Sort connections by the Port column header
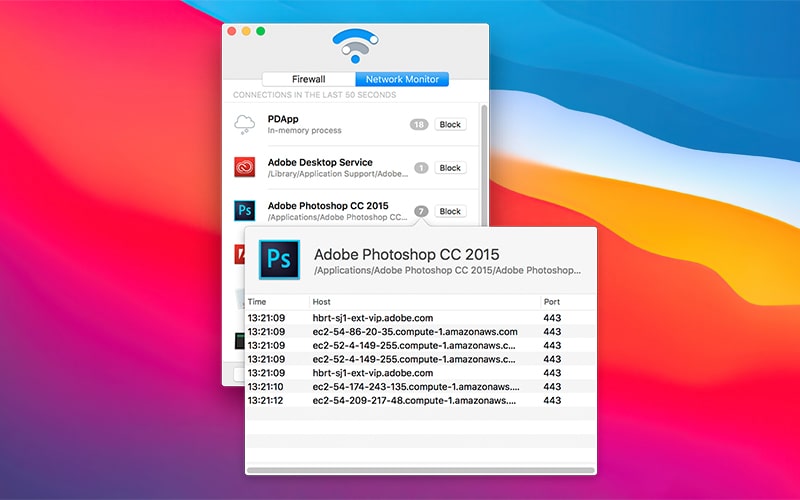This screenshot has height=500, width=800. [x=566, y=301]
